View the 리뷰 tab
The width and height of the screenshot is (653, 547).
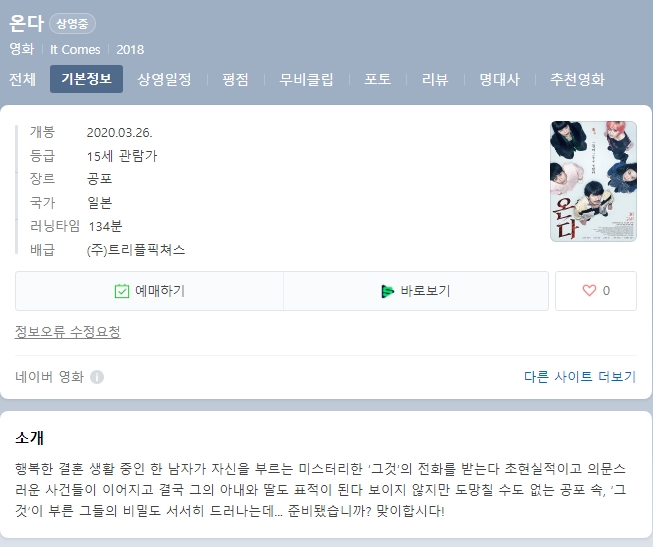pos(435,79)
